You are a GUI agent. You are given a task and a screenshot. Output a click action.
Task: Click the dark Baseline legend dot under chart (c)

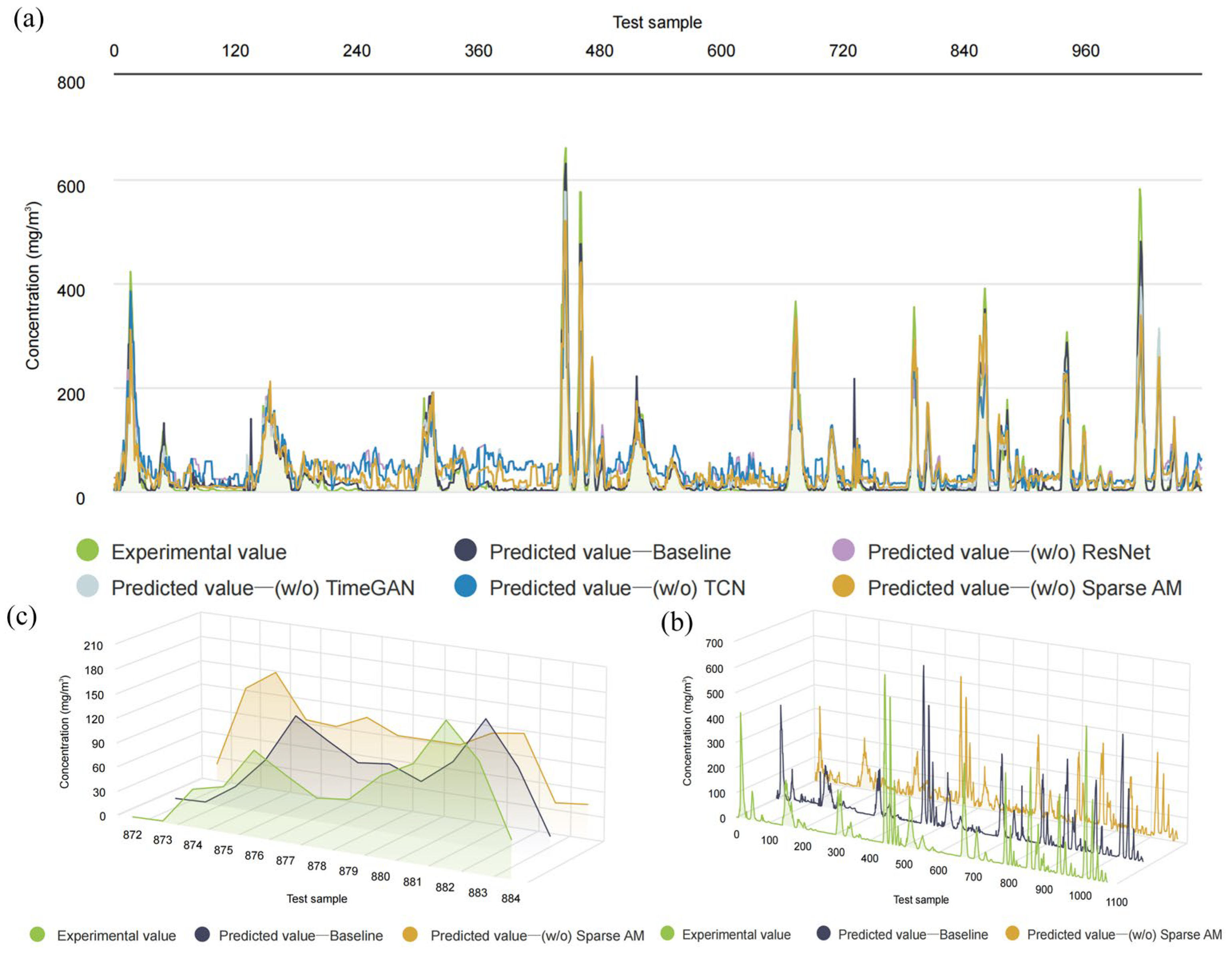pos(202,934)
